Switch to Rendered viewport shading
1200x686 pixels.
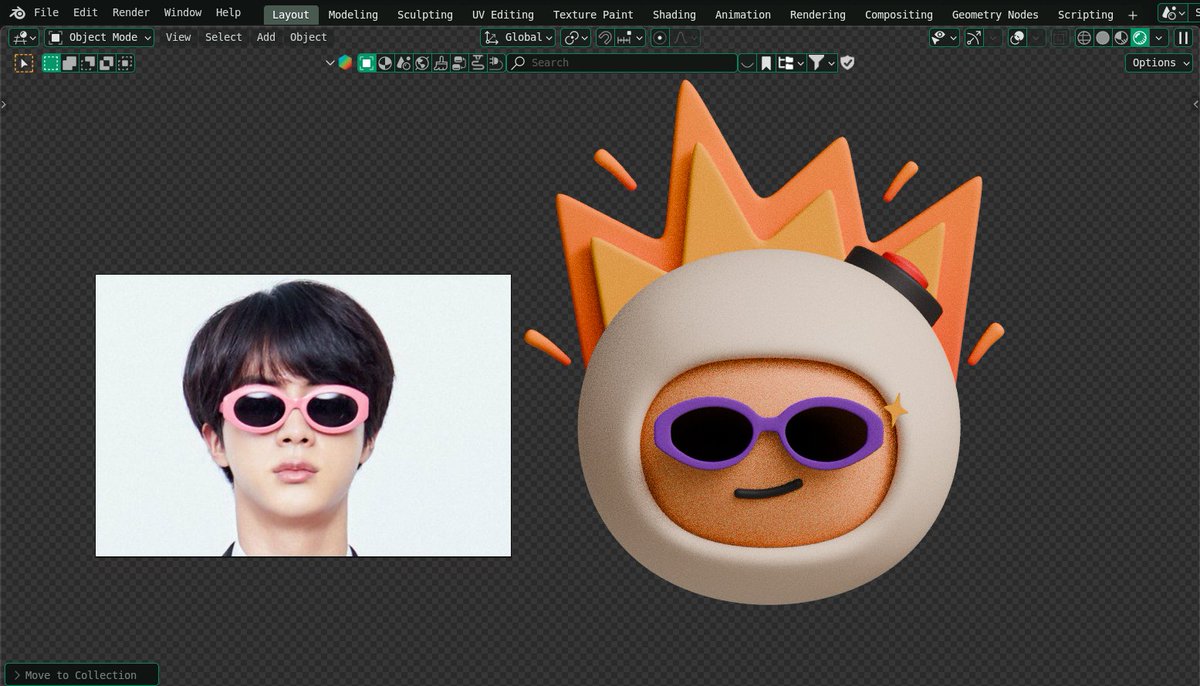tap(1139, 37)
